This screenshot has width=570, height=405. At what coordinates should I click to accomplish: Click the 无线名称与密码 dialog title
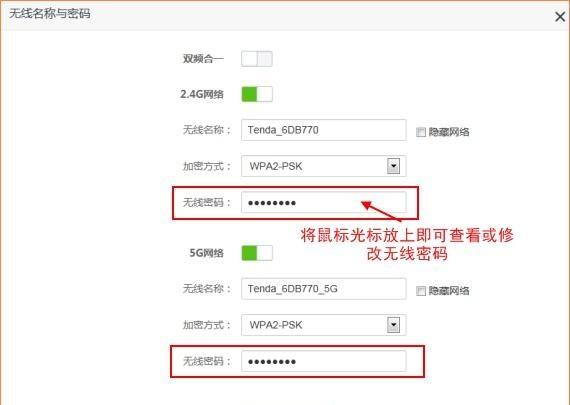point(50,14)
